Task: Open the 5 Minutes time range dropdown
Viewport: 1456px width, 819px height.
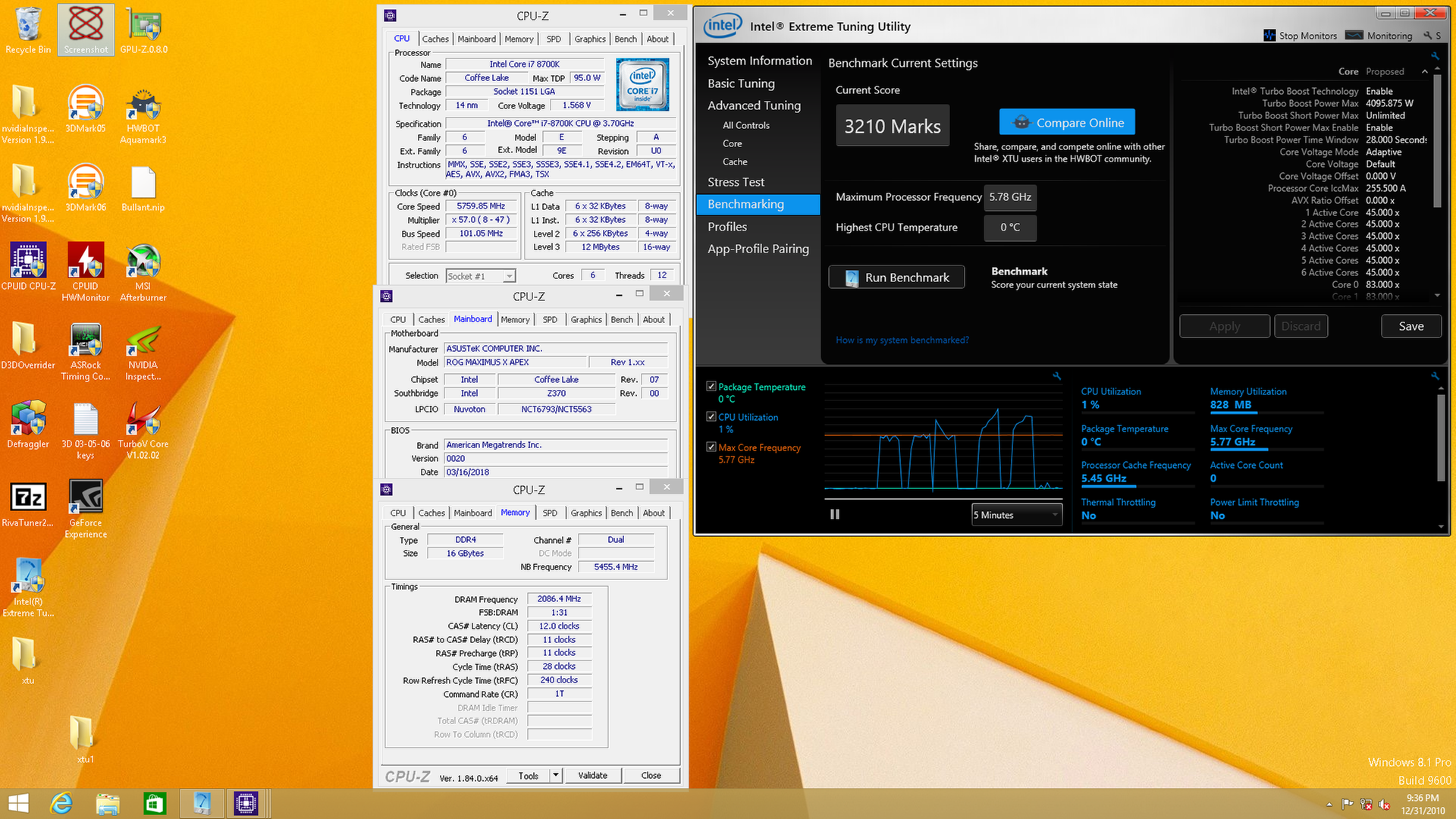Action: click(1016, 515)
